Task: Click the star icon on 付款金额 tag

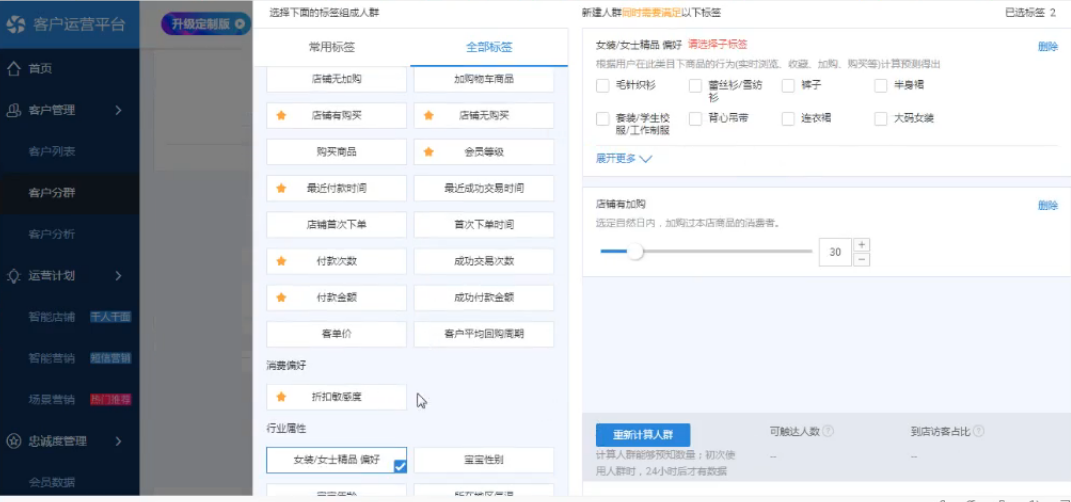Action: 281,297
